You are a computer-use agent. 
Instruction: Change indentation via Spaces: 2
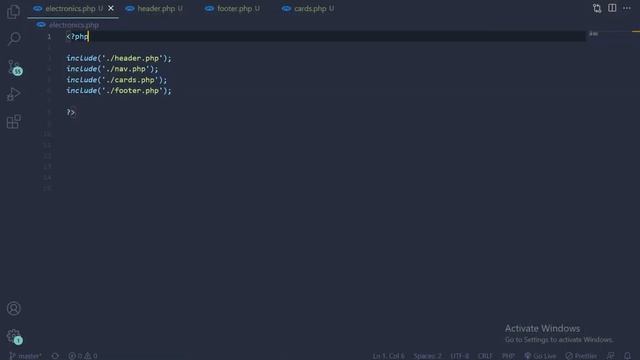(x=427, y=356)
